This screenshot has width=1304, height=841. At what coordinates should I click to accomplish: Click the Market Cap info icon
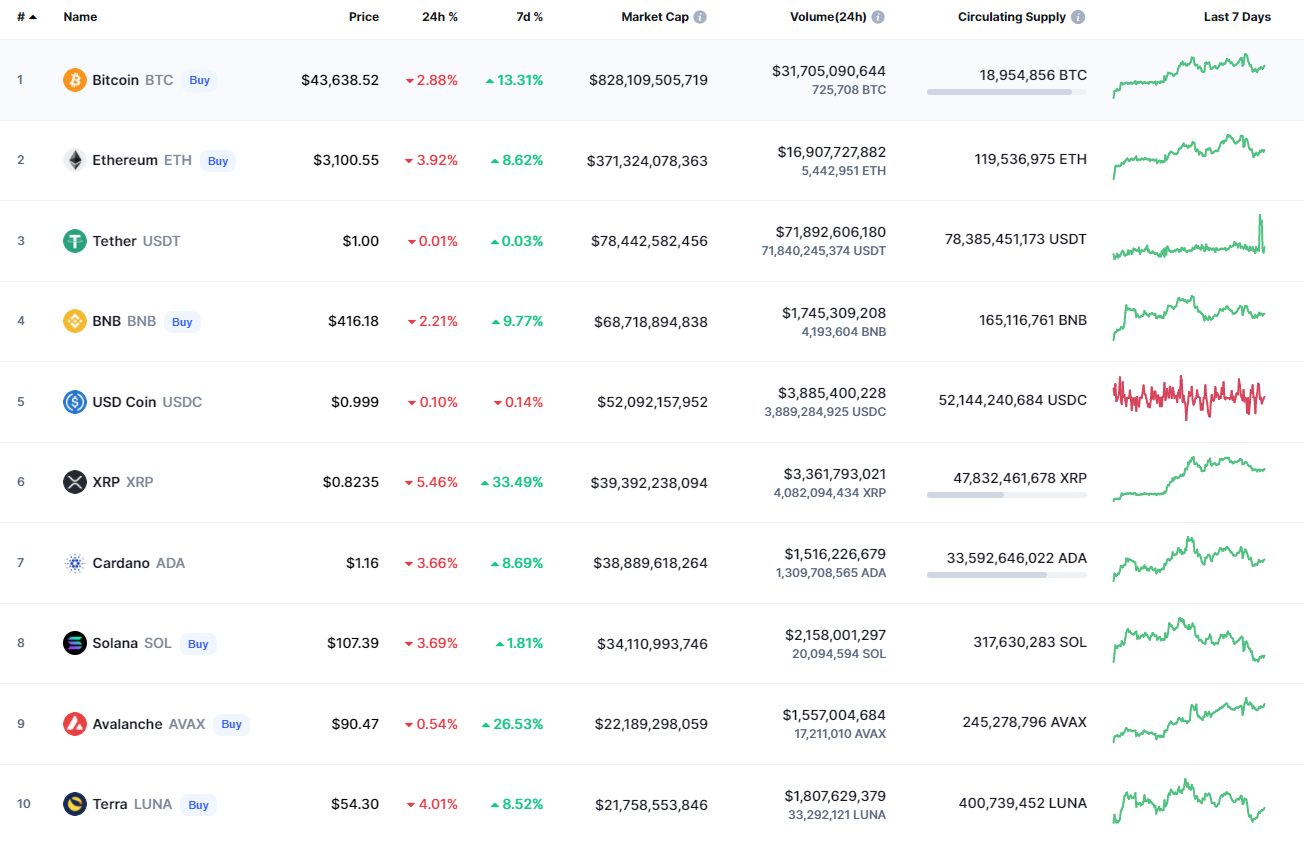coord(700,17)
